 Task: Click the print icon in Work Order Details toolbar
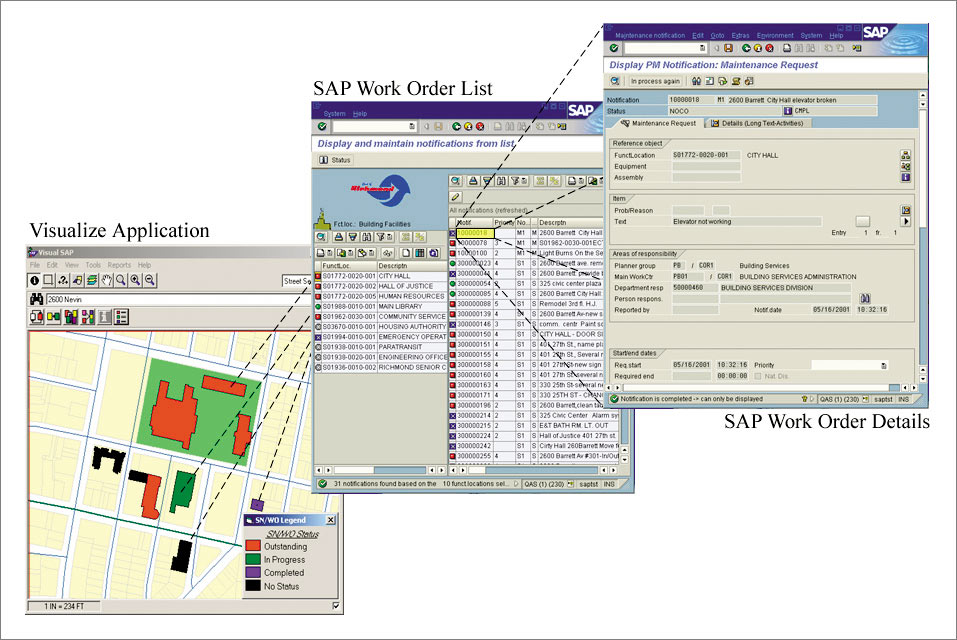[x=787, y=48]
